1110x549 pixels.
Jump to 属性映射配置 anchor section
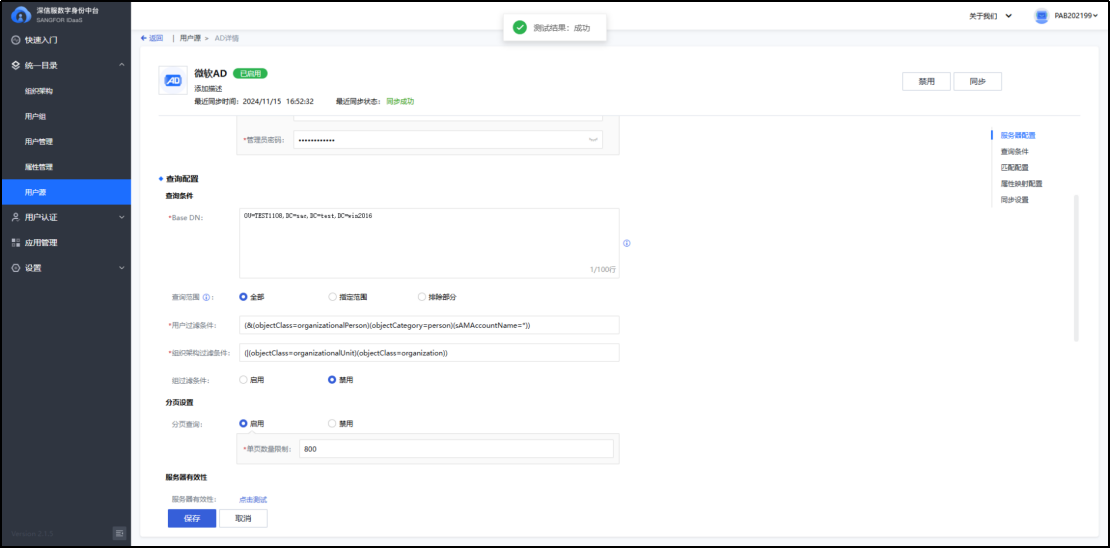[x=1021, y=184]
